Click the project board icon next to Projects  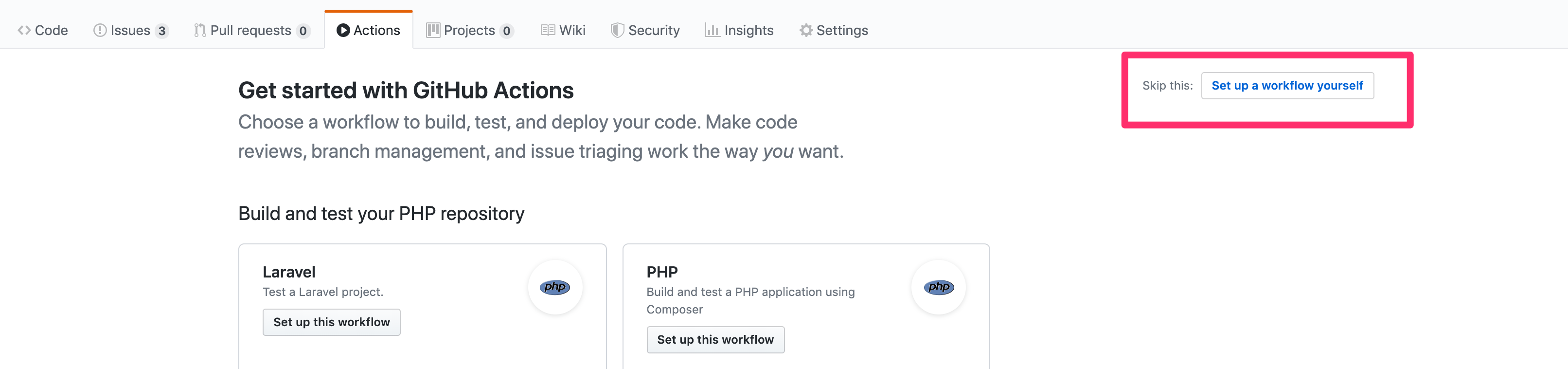pos(433,30)
